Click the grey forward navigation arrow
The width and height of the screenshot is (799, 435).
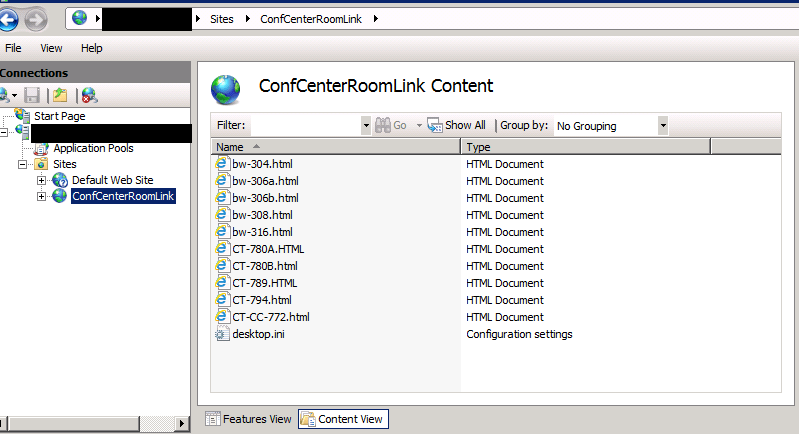point(36,20)
